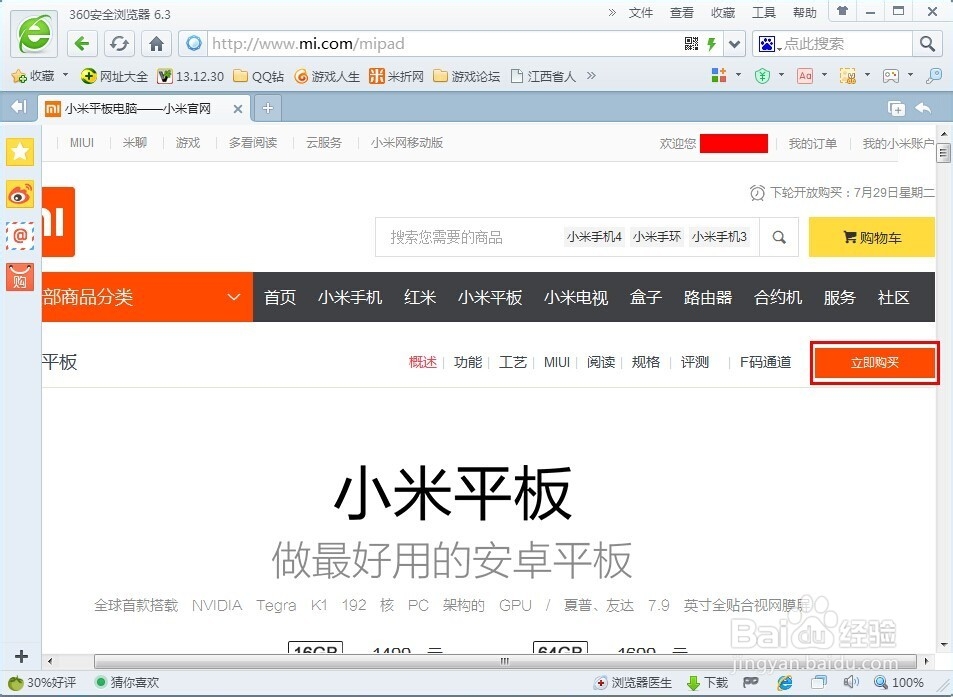
Task: Go to 小米平板 nav tab
Action: pos(490,297)
